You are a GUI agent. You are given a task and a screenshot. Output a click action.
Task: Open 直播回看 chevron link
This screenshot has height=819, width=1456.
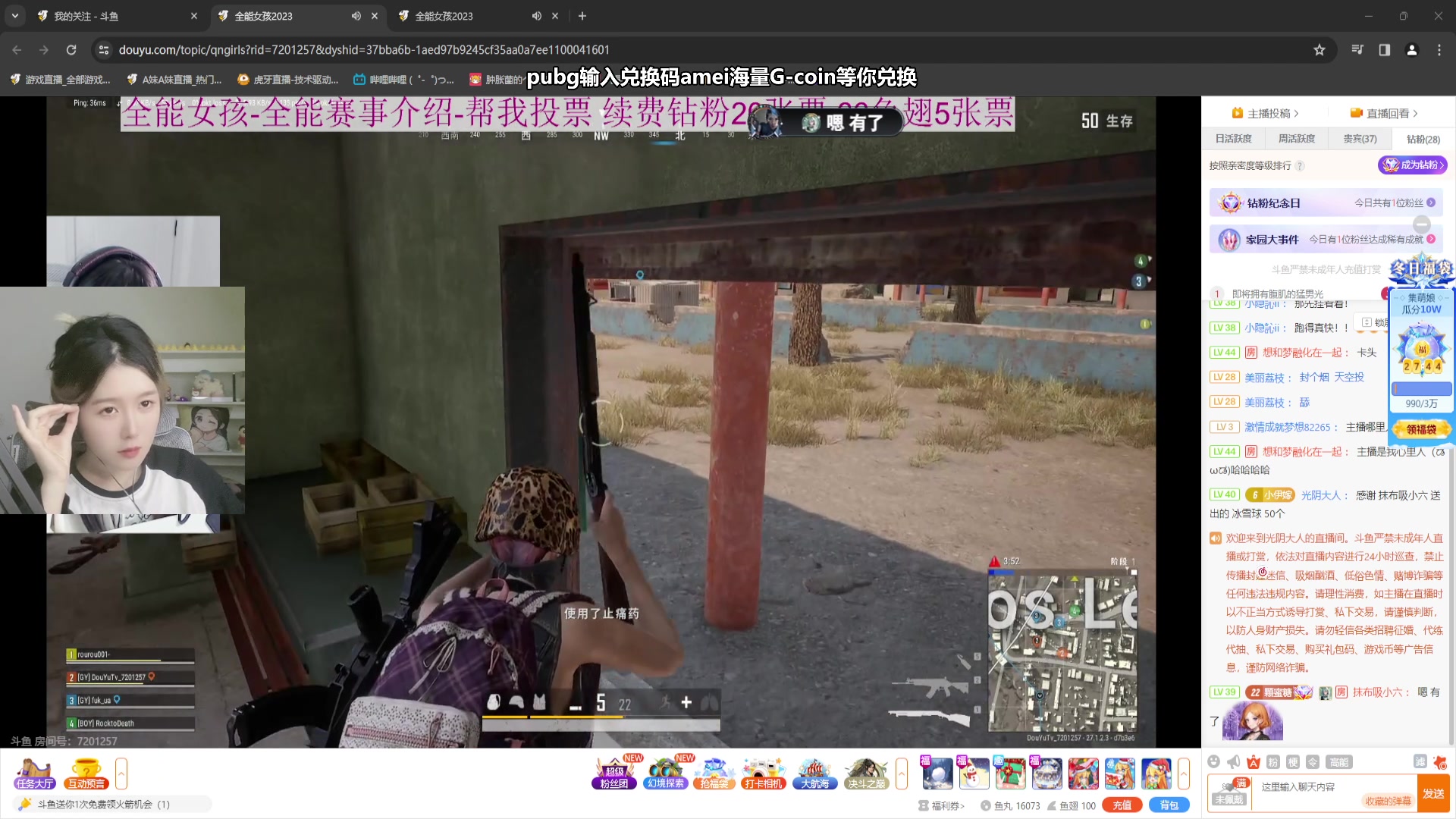click(x=1385, y=113)
